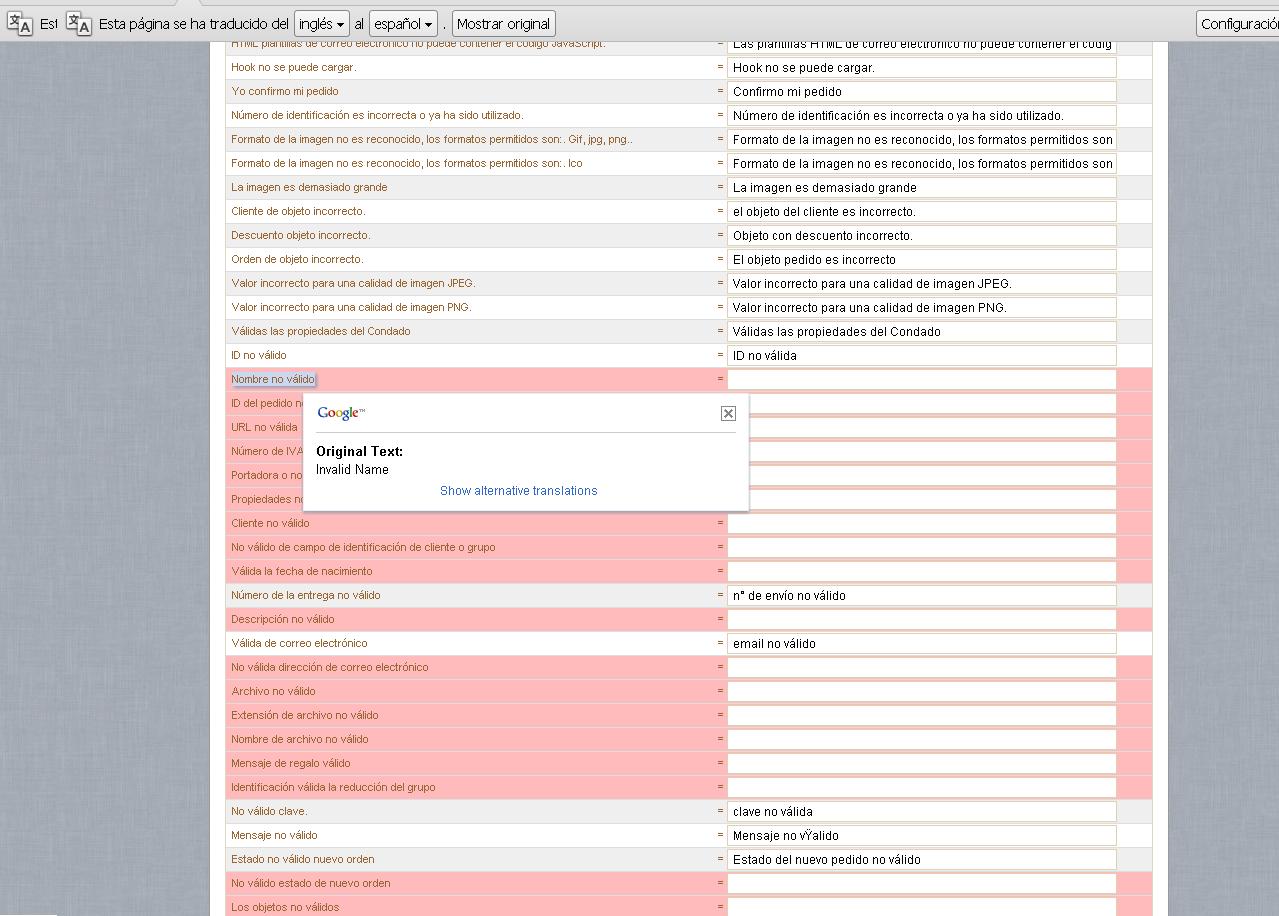Image resolution: width=1279 pixels, height=916 pixels.
Task: Click the empty field for 'Cliente no válido'
Action: 921,523
